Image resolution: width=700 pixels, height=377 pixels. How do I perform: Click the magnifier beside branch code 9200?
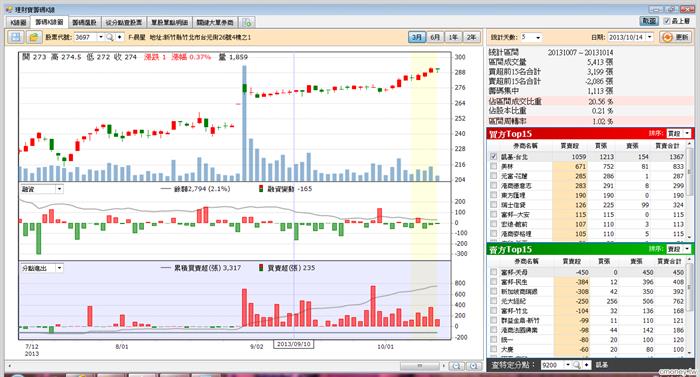(576, 365)
